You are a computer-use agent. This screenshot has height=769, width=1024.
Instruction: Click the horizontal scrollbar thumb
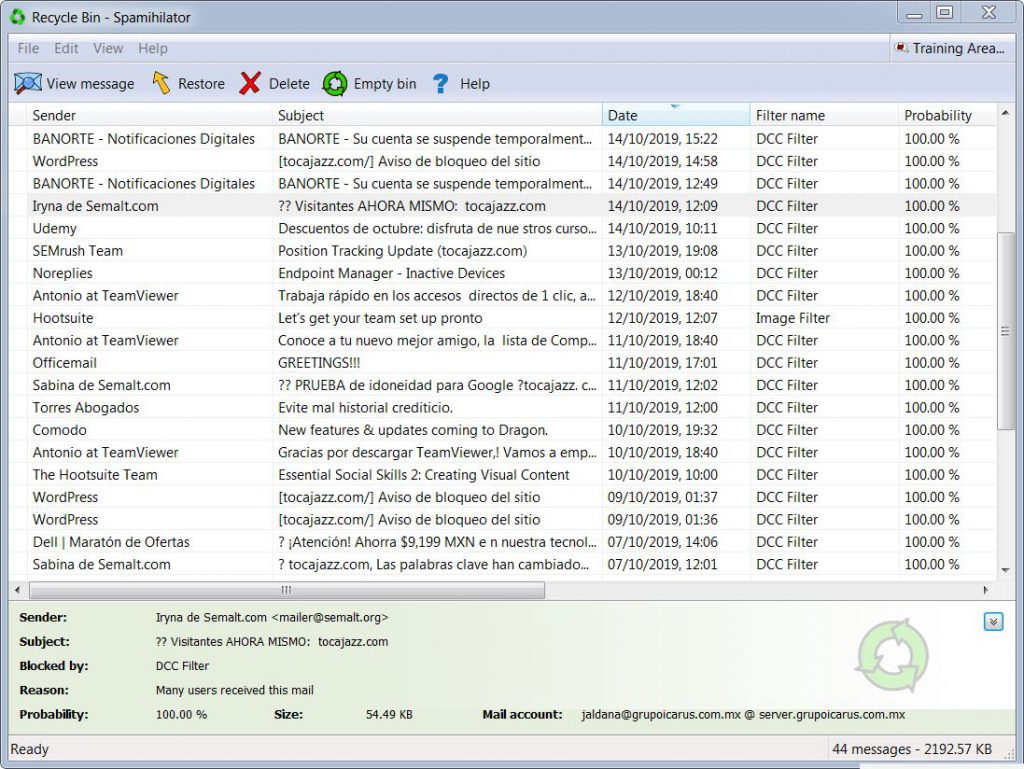[287, 590]
